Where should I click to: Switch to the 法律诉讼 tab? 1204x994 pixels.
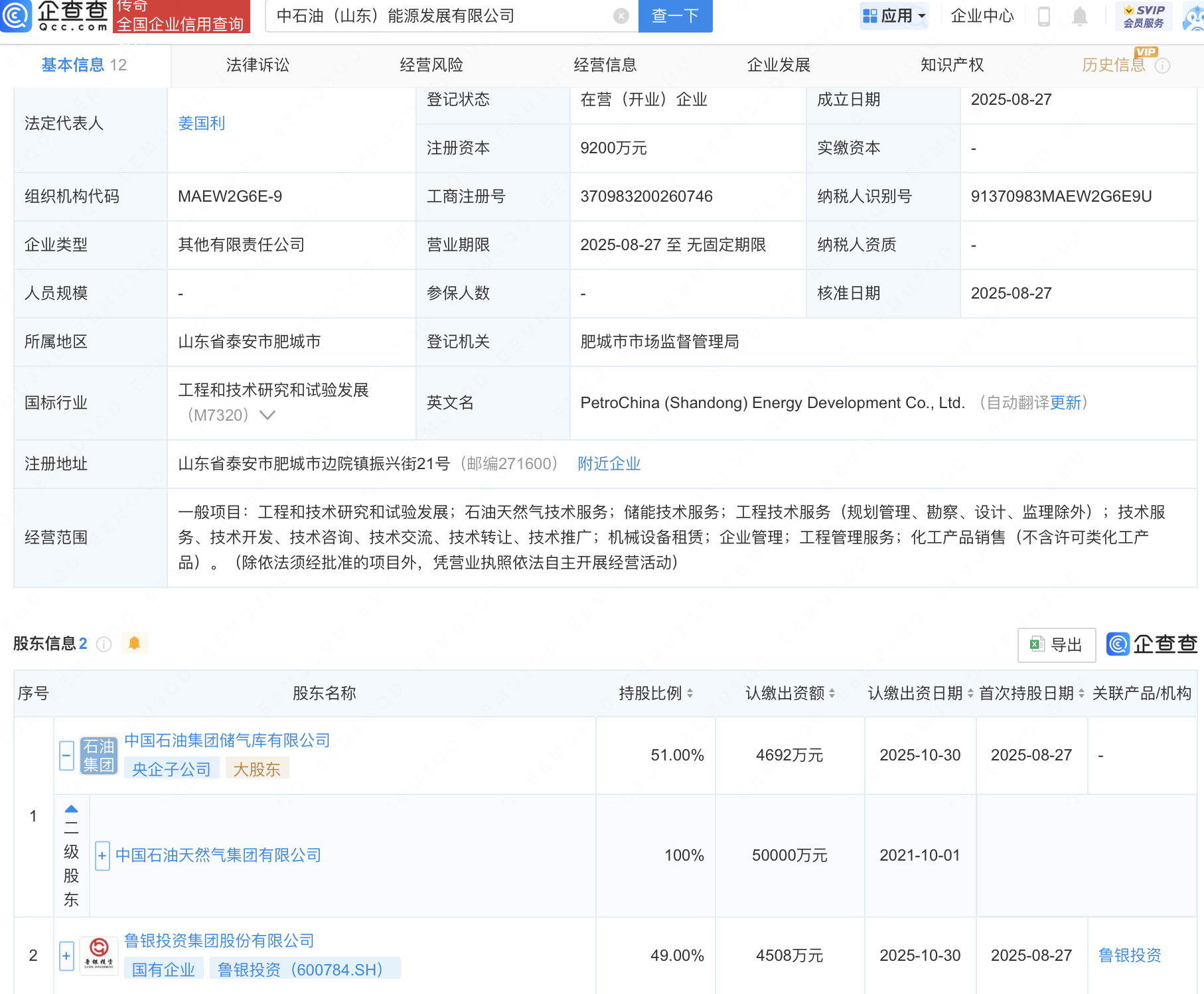[x=258, y=64]
